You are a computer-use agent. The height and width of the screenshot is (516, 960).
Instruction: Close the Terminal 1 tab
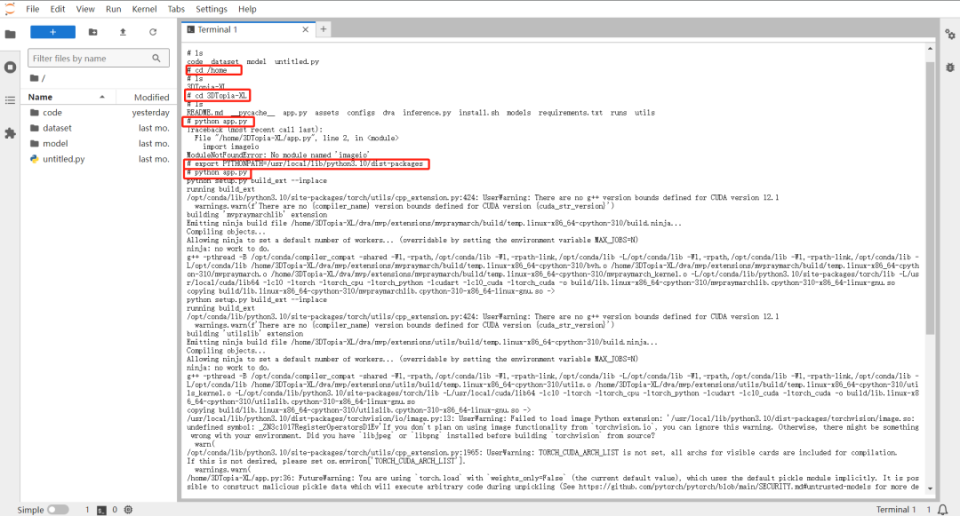pyautogui.click(x=306, y=29)
